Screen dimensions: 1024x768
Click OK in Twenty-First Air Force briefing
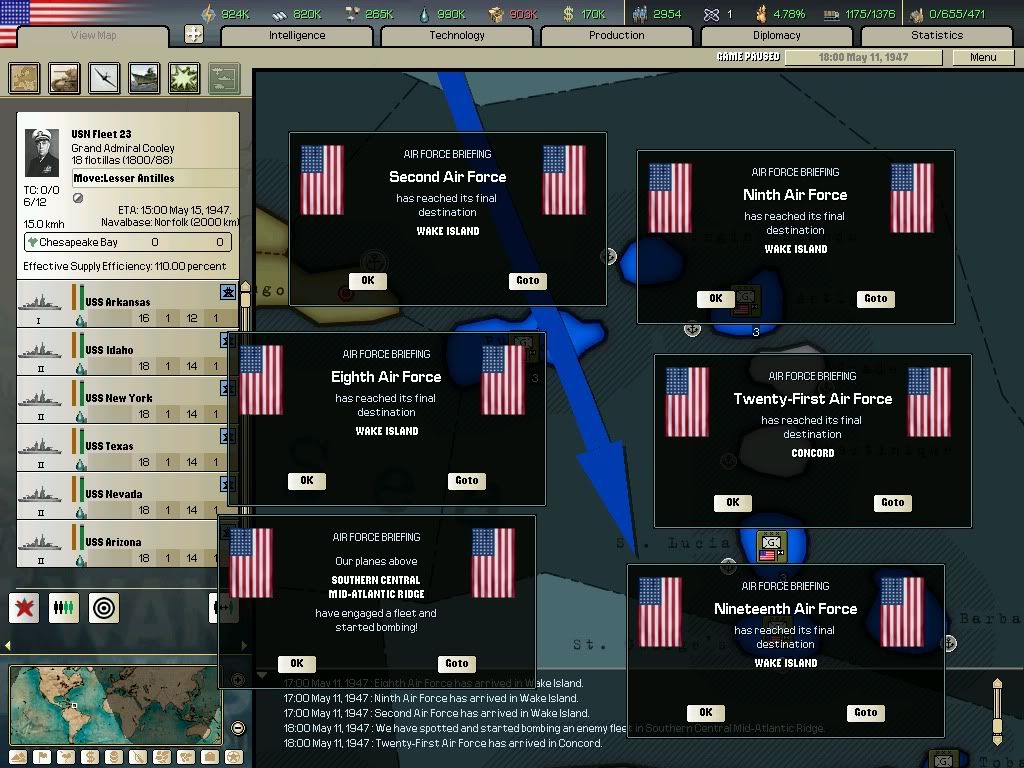click(733, 503)
